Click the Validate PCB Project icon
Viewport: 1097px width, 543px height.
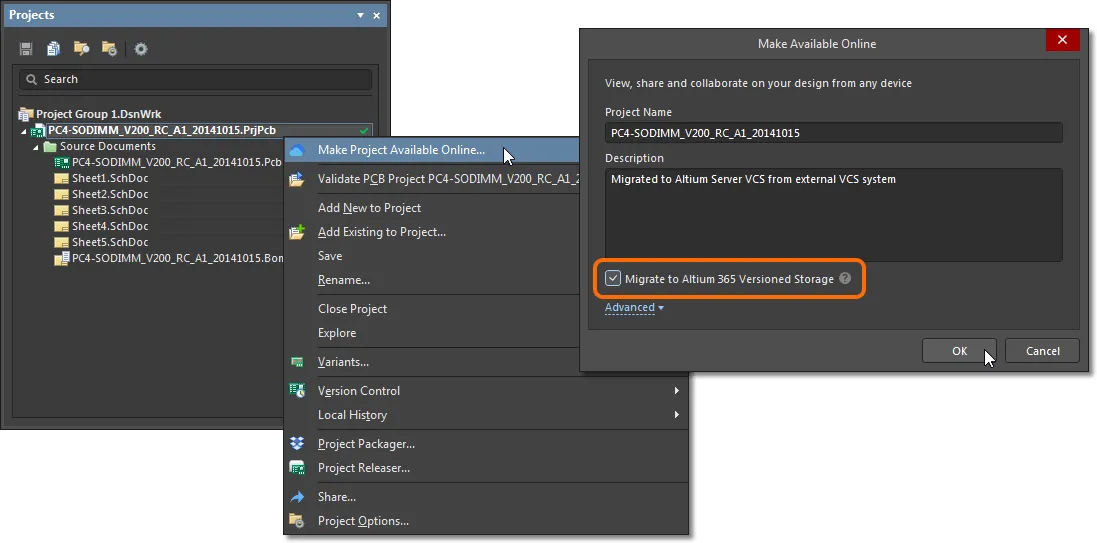point(297,179)
